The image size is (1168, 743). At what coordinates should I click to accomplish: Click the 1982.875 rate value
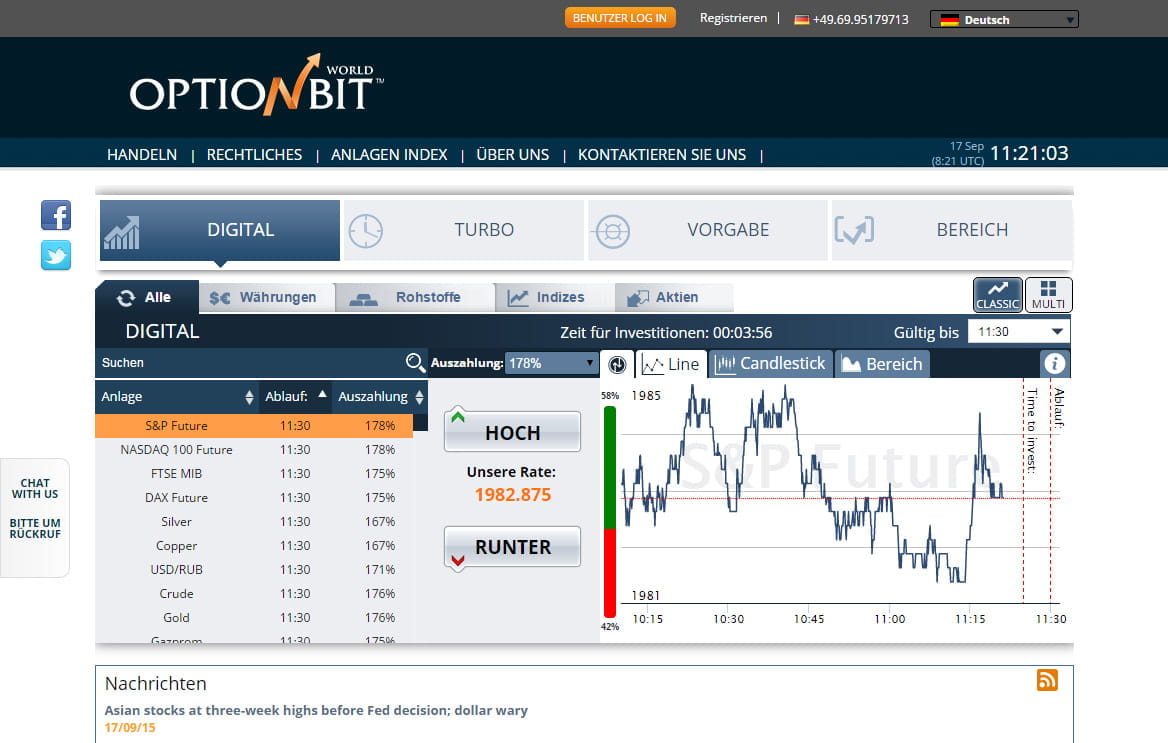coord(512,495)
